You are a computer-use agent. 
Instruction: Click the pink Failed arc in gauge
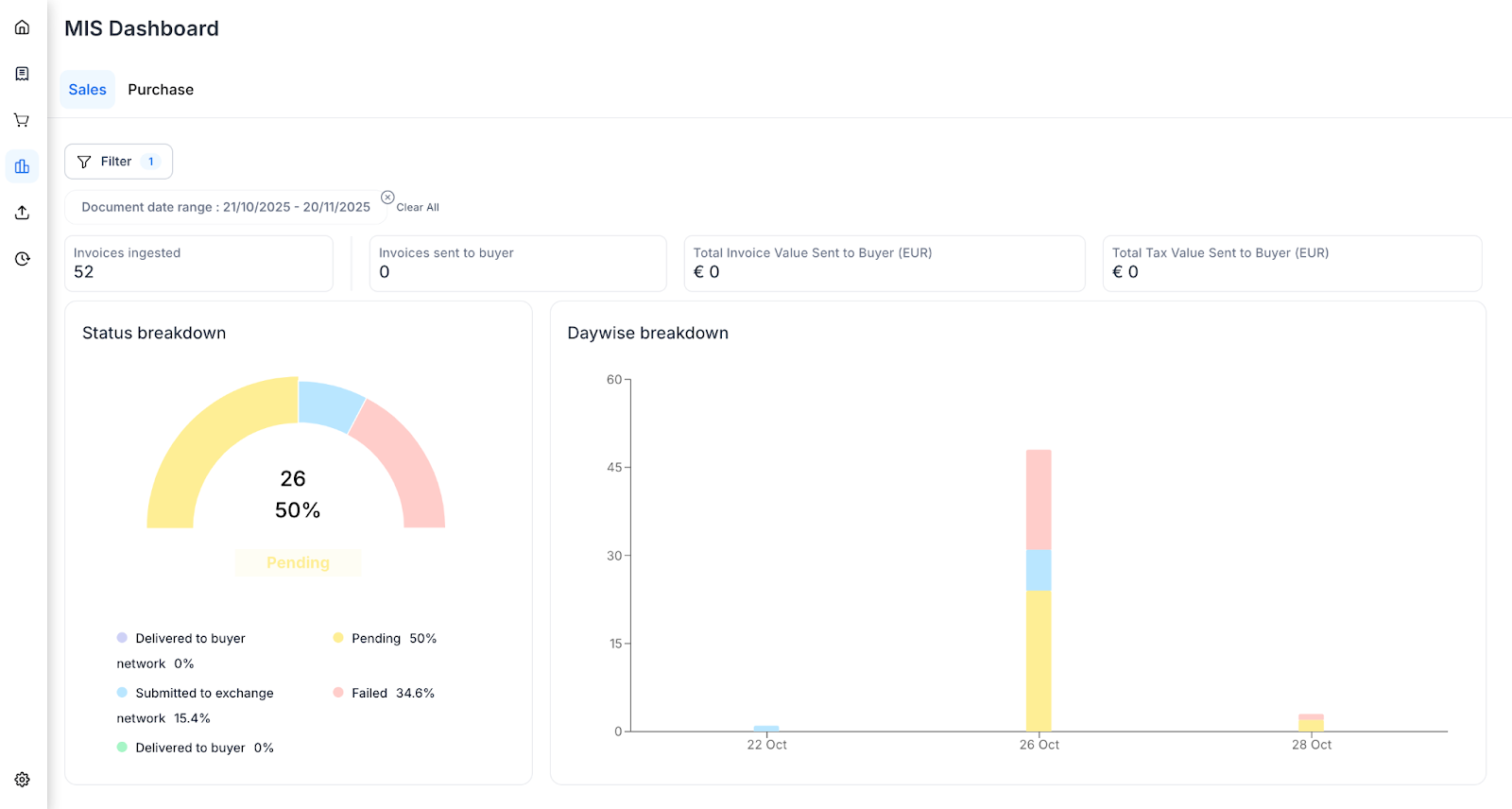(x=406, y=463)
